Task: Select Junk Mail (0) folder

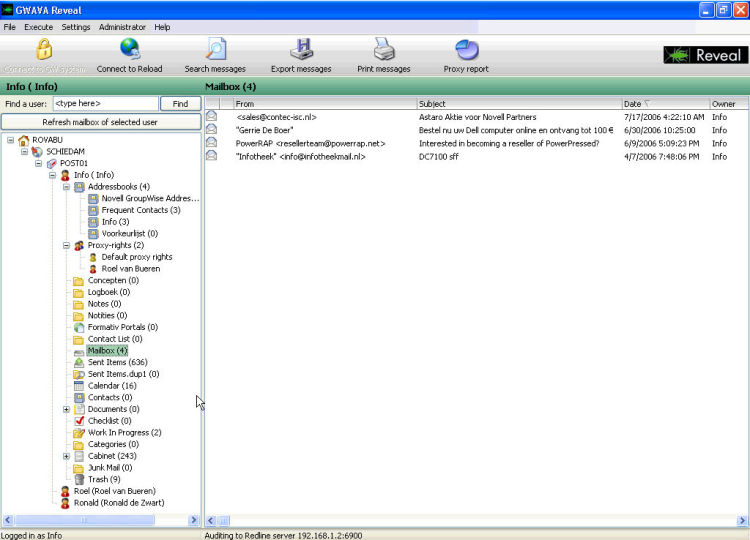Action: (x=110, y=468)
